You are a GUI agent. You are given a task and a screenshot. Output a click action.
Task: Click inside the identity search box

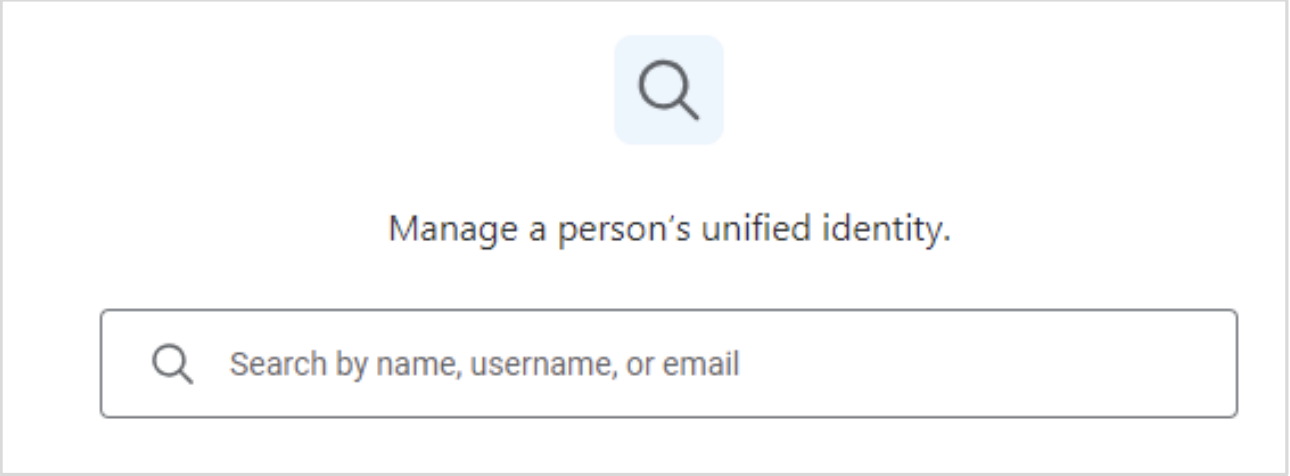pos(668,364)
